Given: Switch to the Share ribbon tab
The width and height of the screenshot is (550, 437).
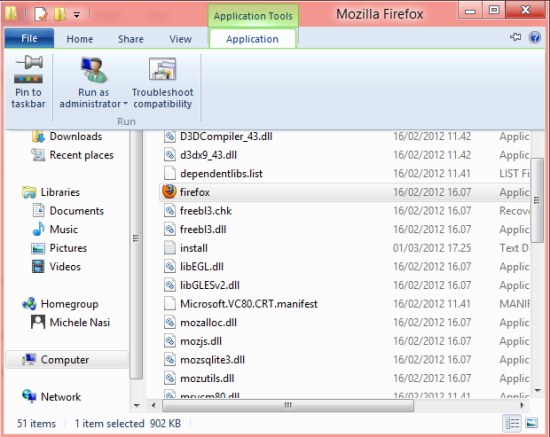Looking at the screenshot, I should coord(130,39).
